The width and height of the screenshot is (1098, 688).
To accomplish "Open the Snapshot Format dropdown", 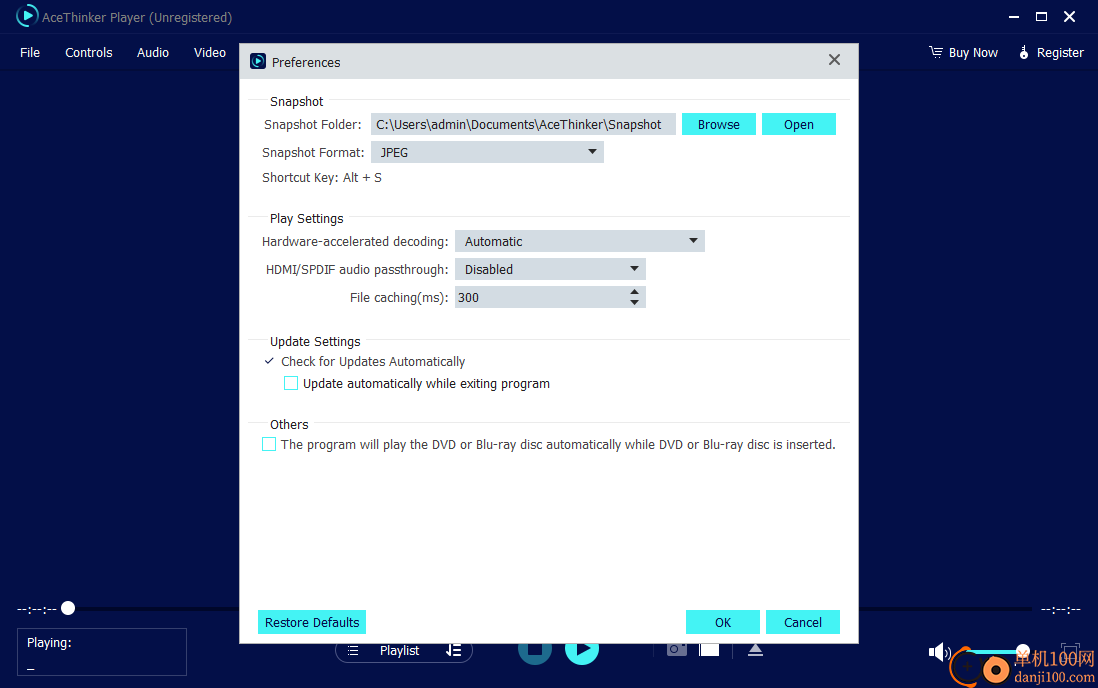I will (x=487, y=152).
